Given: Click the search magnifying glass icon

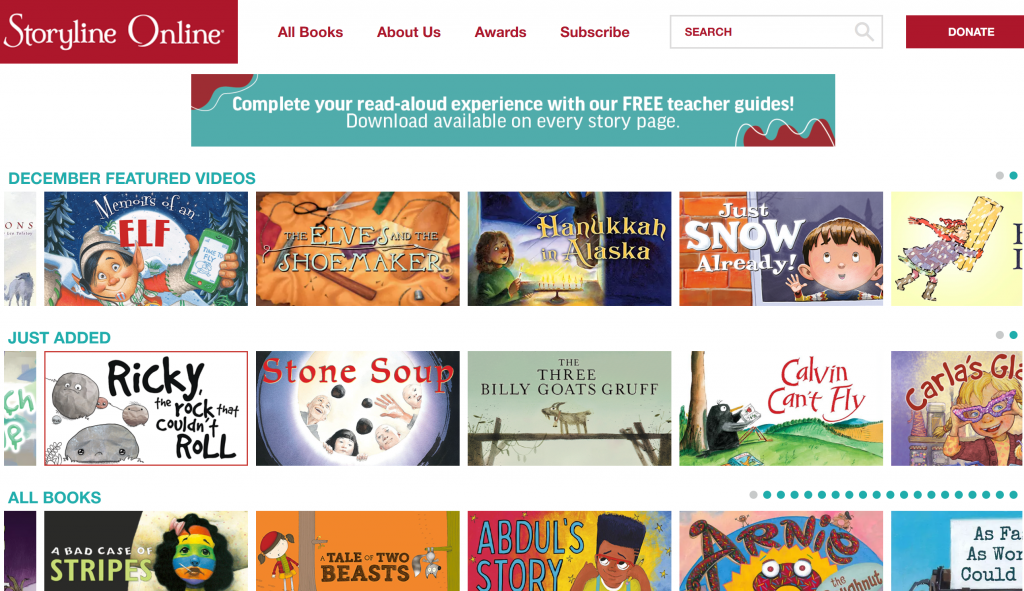Looking at the screenshot, I should click(x=864, y=31).
